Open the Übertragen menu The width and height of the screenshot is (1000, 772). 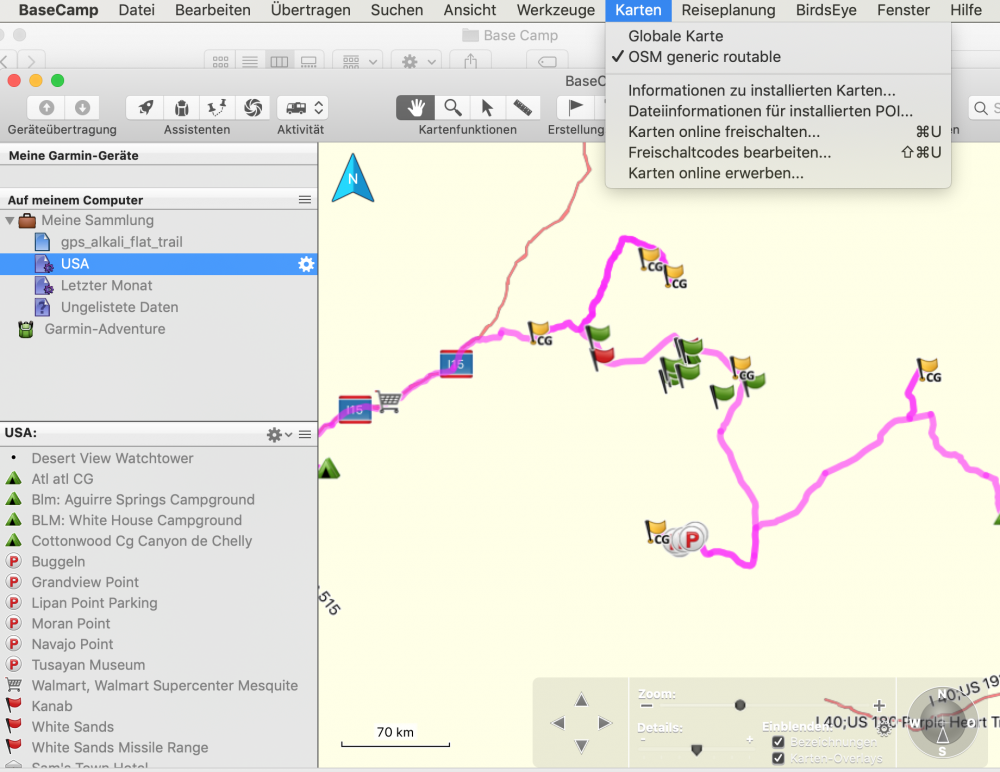tap(311, 10)
